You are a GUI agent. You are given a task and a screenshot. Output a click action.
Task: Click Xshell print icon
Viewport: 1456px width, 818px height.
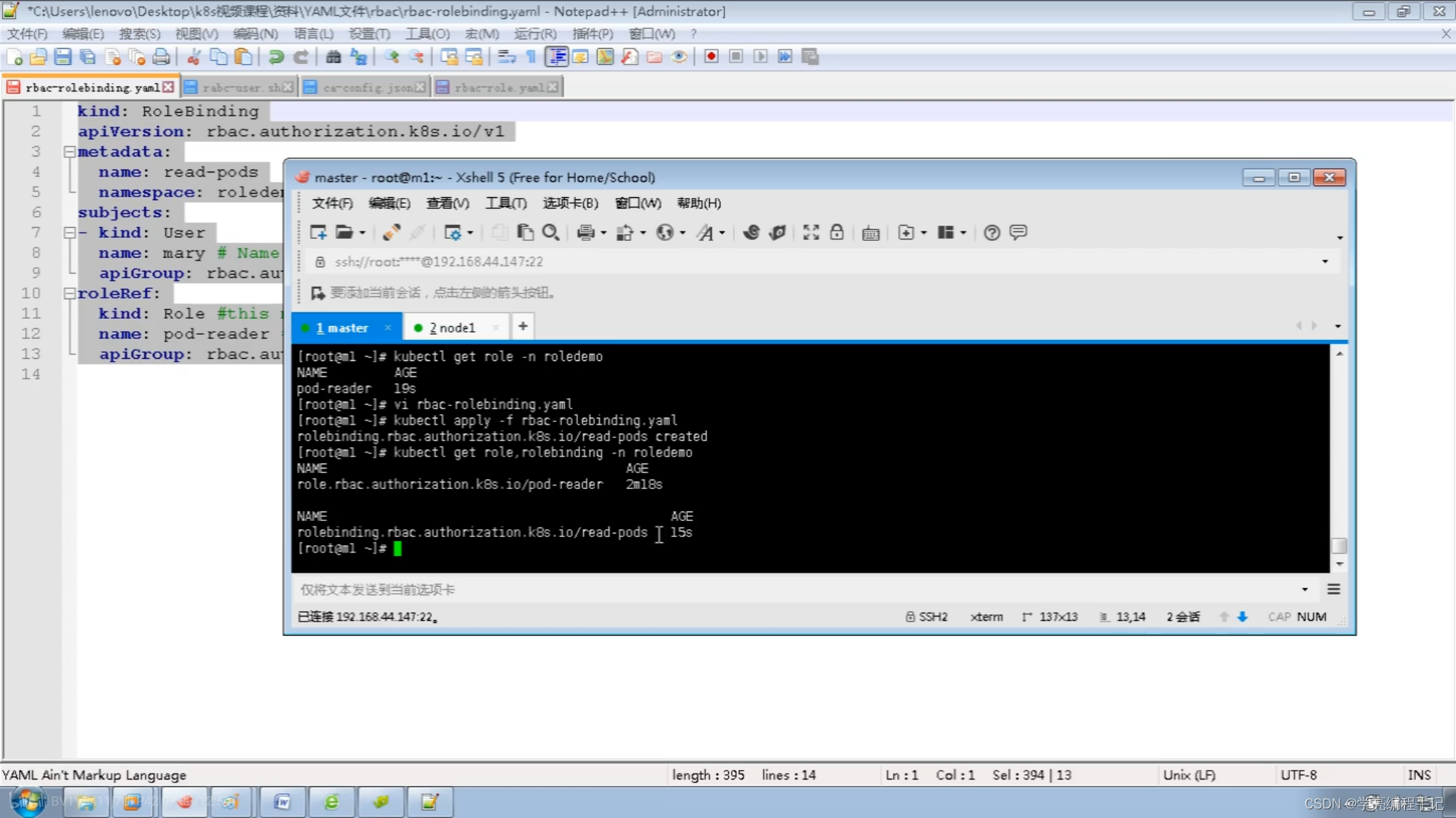click(x=586, y=232)
